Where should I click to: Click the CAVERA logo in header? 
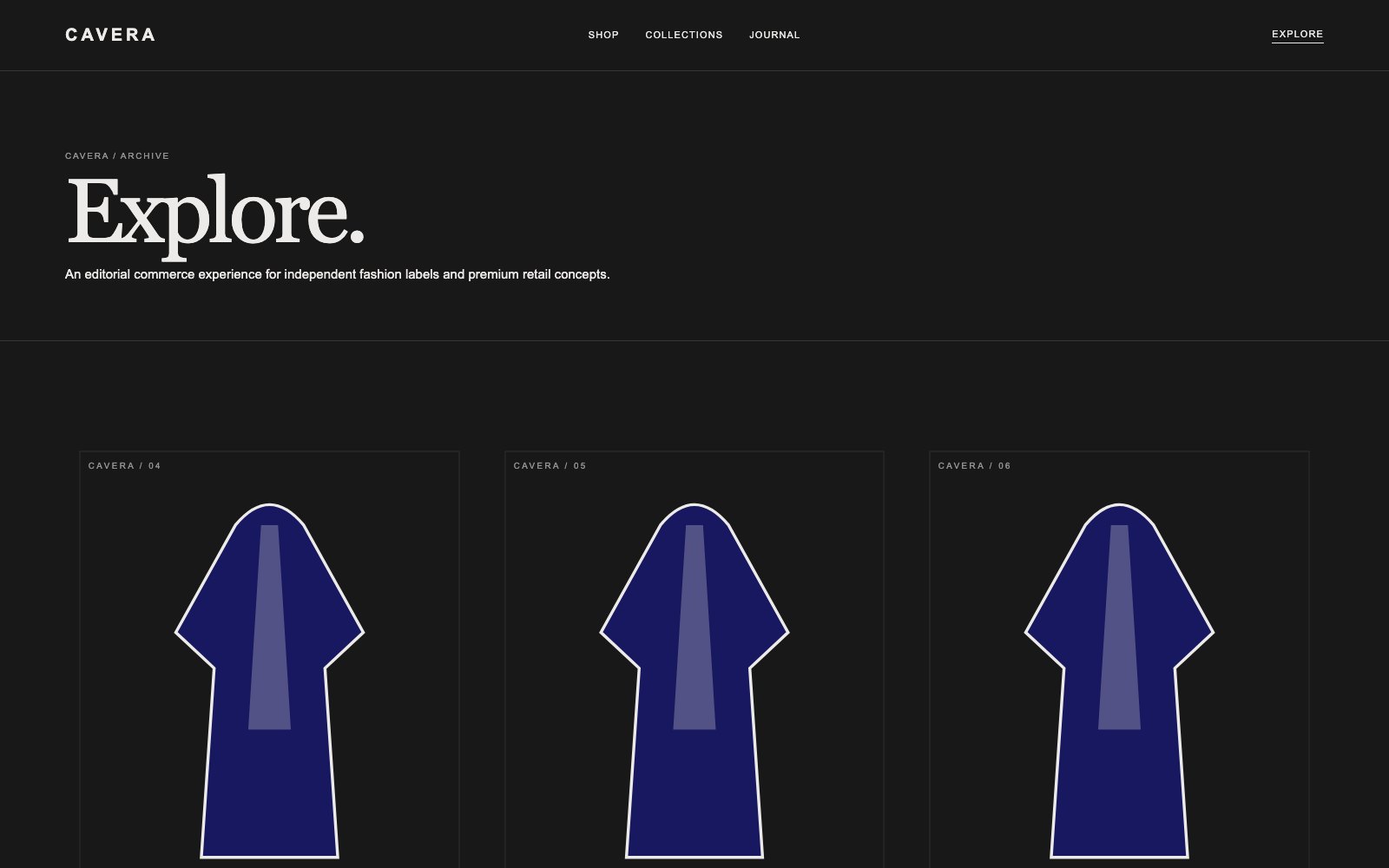110,35
